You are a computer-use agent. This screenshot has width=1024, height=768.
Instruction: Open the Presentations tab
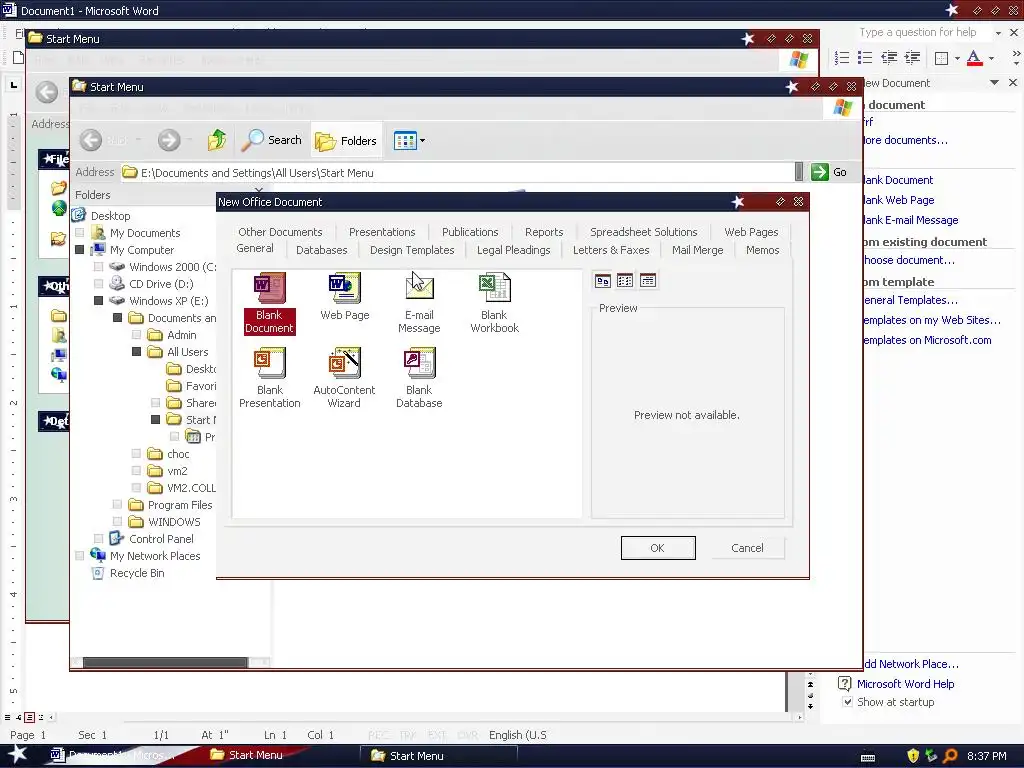[382, 232]
